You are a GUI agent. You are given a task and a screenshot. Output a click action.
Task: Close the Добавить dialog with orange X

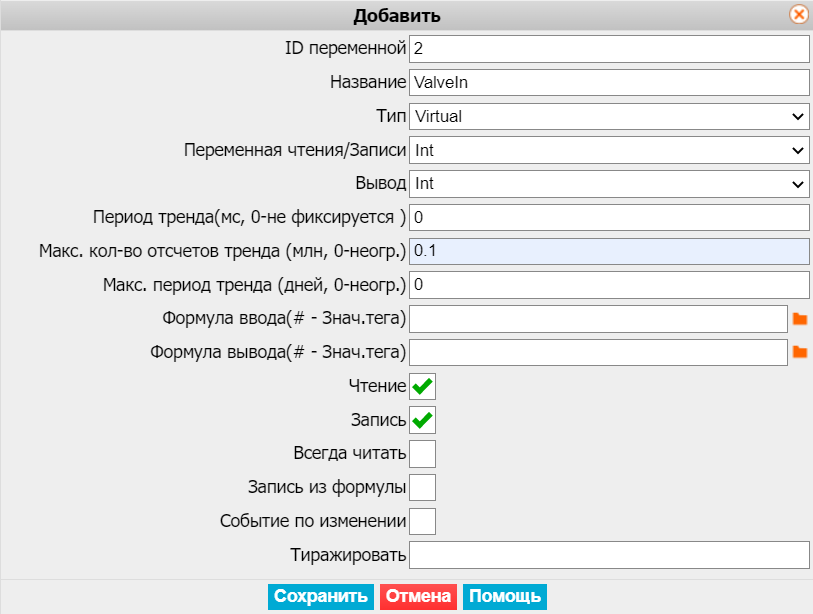(799, 14)
